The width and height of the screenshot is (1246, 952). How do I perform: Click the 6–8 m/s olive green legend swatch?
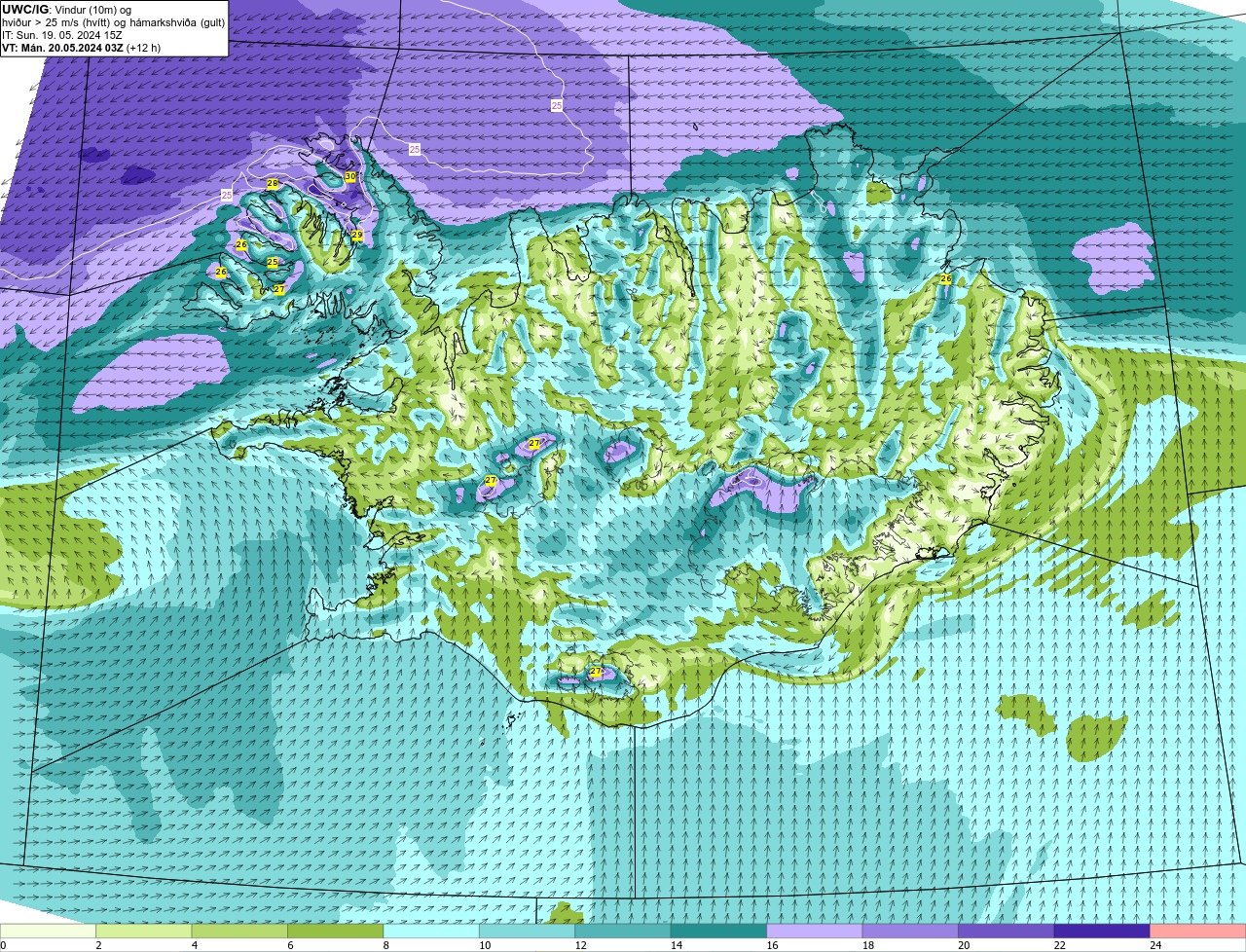click(x=336, y=932)
